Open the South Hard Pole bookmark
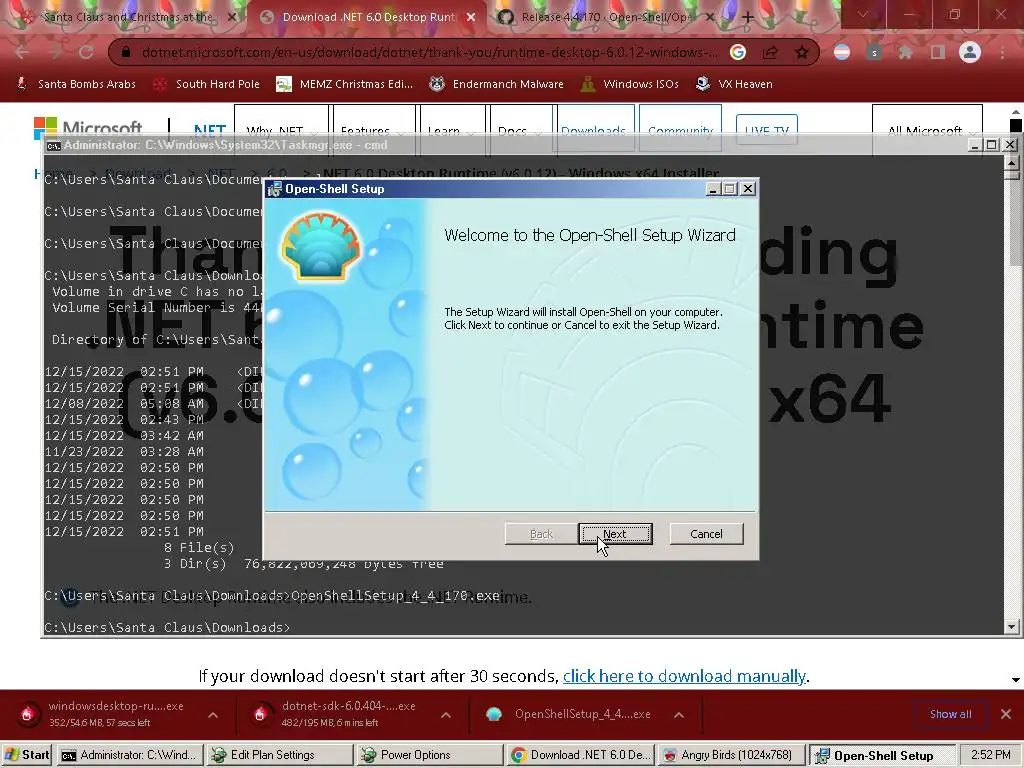The image size is (1024, 768). coord(206,84)
